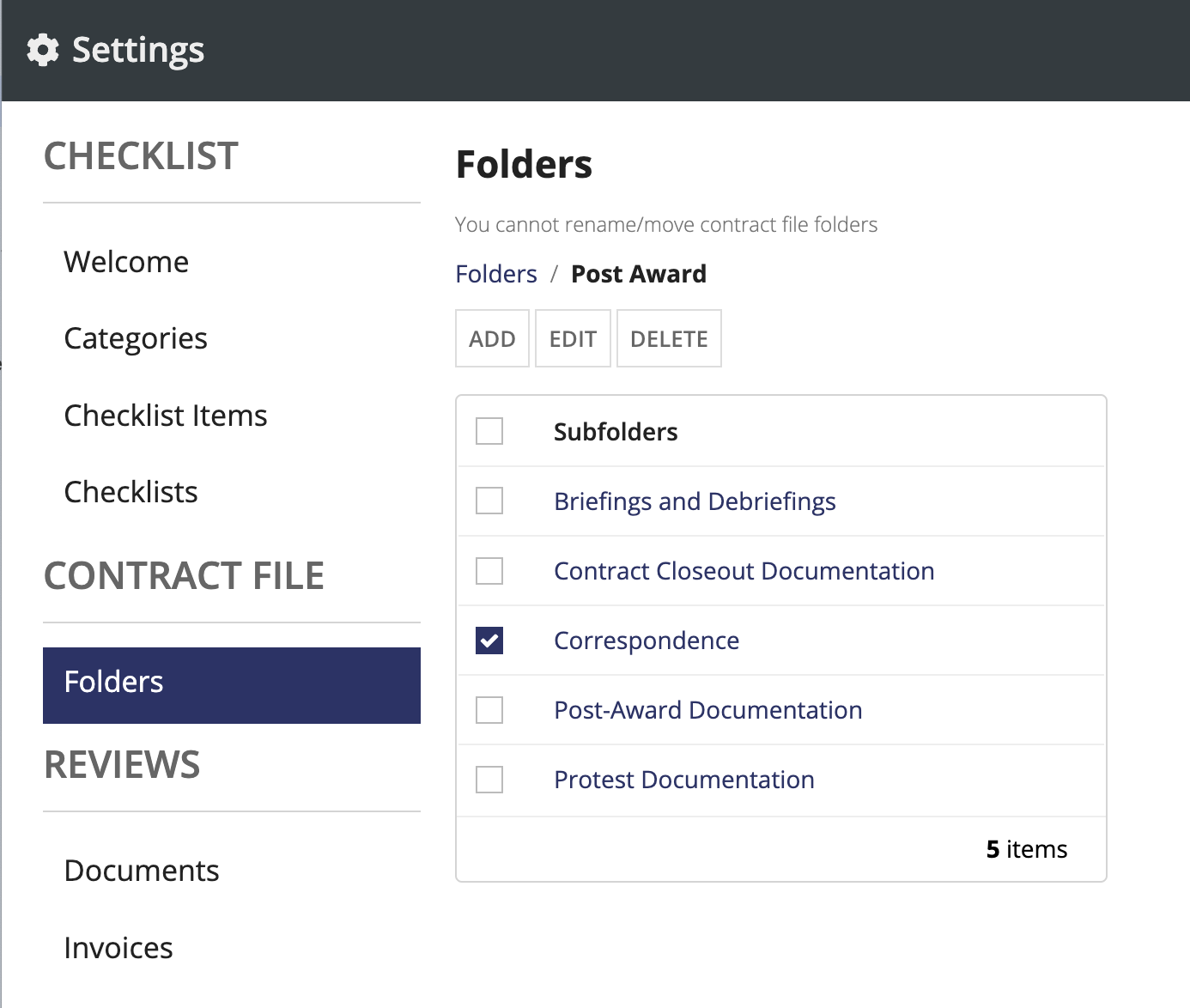The image size is (1190, 1008).
Task: Click the Settings title text
Action: pyautogui.click(x=138, y=50)
